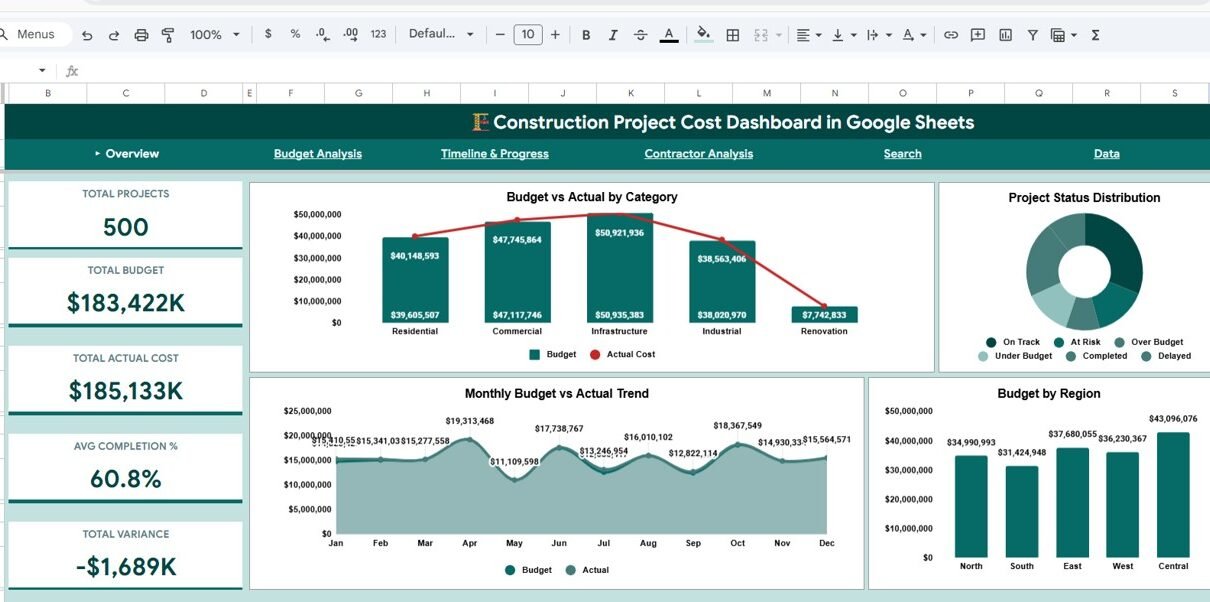
Task: Open the 100% zoom dropdown
Action: pyautogui.click(x=214, y=35)
